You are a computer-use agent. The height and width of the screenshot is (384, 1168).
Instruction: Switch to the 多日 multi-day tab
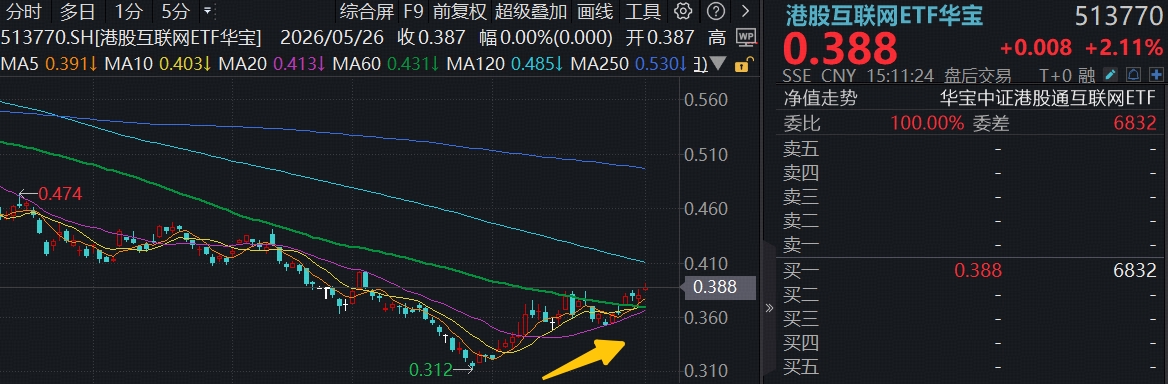pyautogui.click(x=78, y=11)
